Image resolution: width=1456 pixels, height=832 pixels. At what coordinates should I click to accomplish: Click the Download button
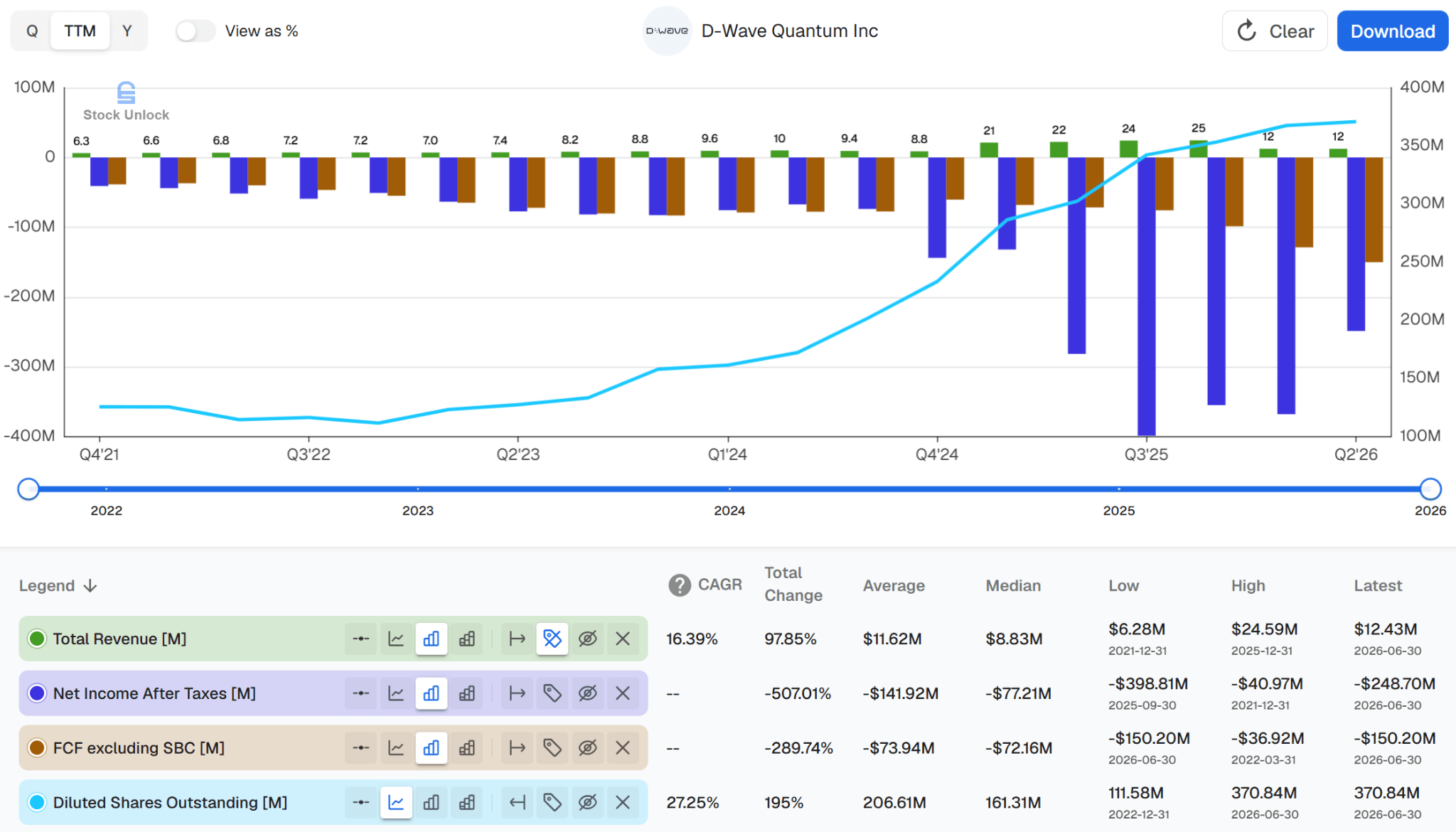(x=1393, y=31)
